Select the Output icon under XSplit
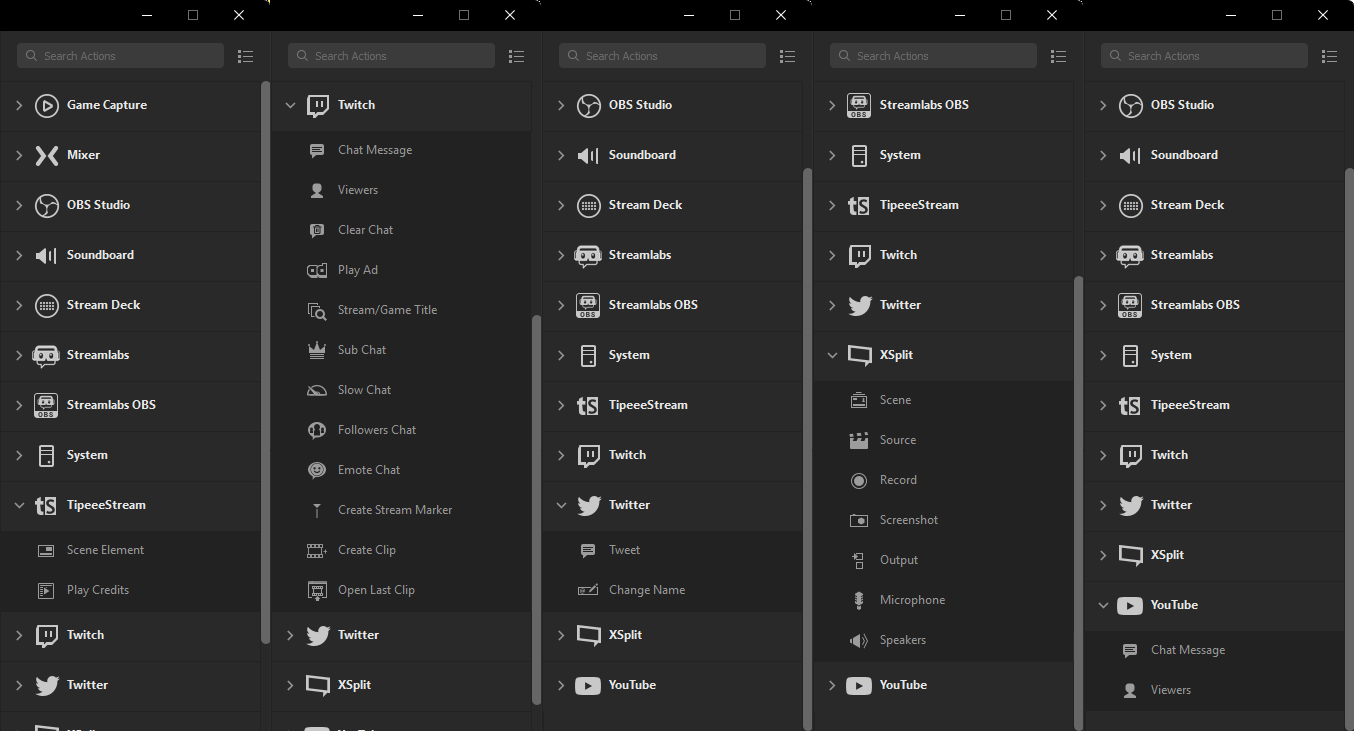Screen dimensions: 1354x731 click(858, 560)
